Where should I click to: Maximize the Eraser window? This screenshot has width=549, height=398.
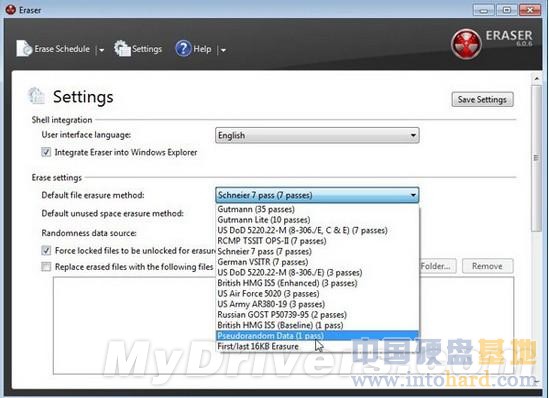click(507, 10)
